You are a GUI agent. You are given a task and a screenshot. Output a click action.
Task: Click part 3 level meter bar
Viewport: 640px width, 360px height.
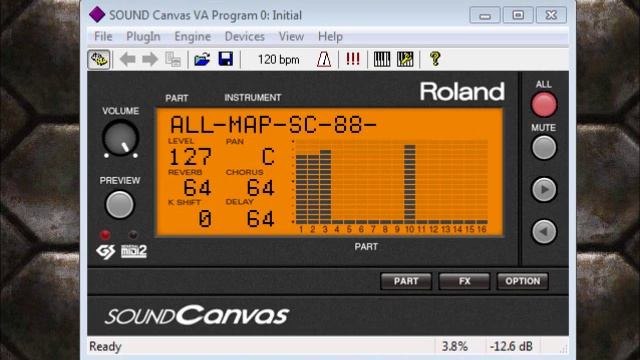(325, 187)
